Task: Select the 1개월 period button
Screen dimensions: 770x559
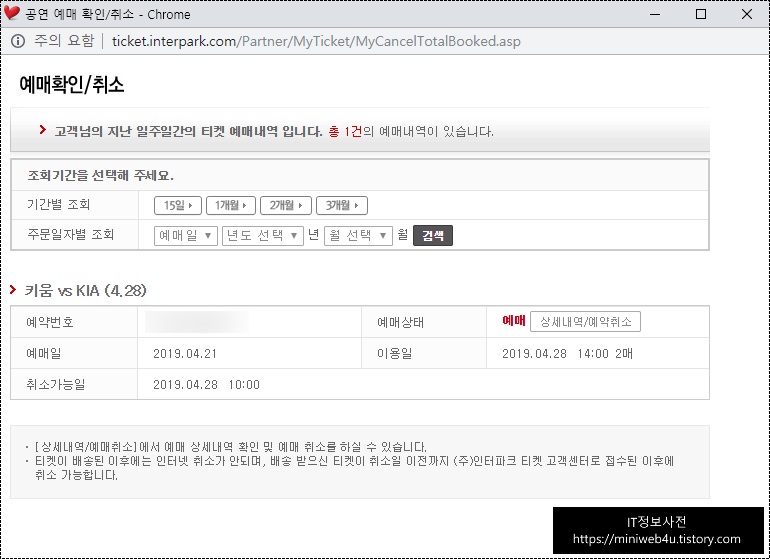Action: coord(231,205)
